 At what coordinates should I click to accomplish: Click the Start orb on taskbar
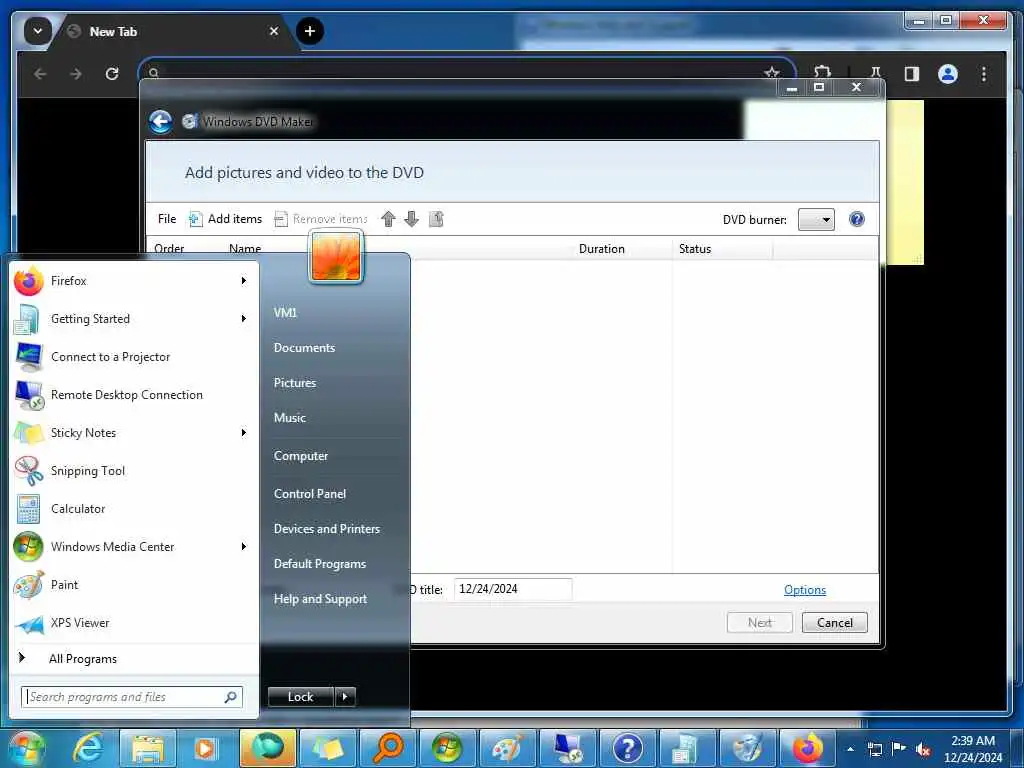click(27, 748)
